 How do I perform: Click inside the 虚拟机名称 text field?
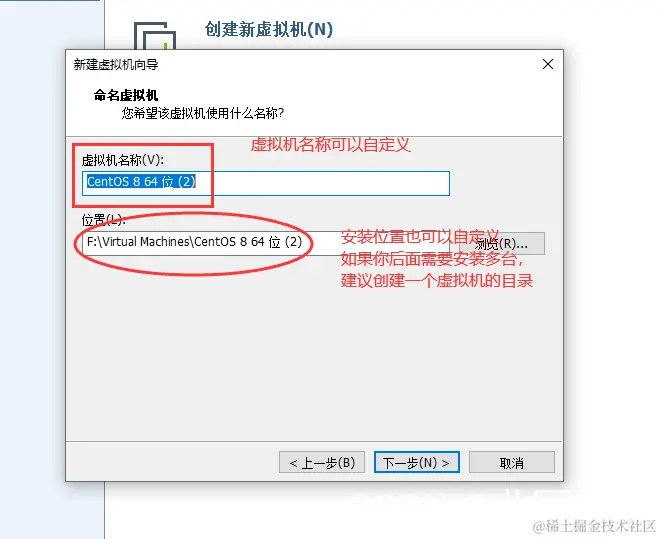coord(266,183)
